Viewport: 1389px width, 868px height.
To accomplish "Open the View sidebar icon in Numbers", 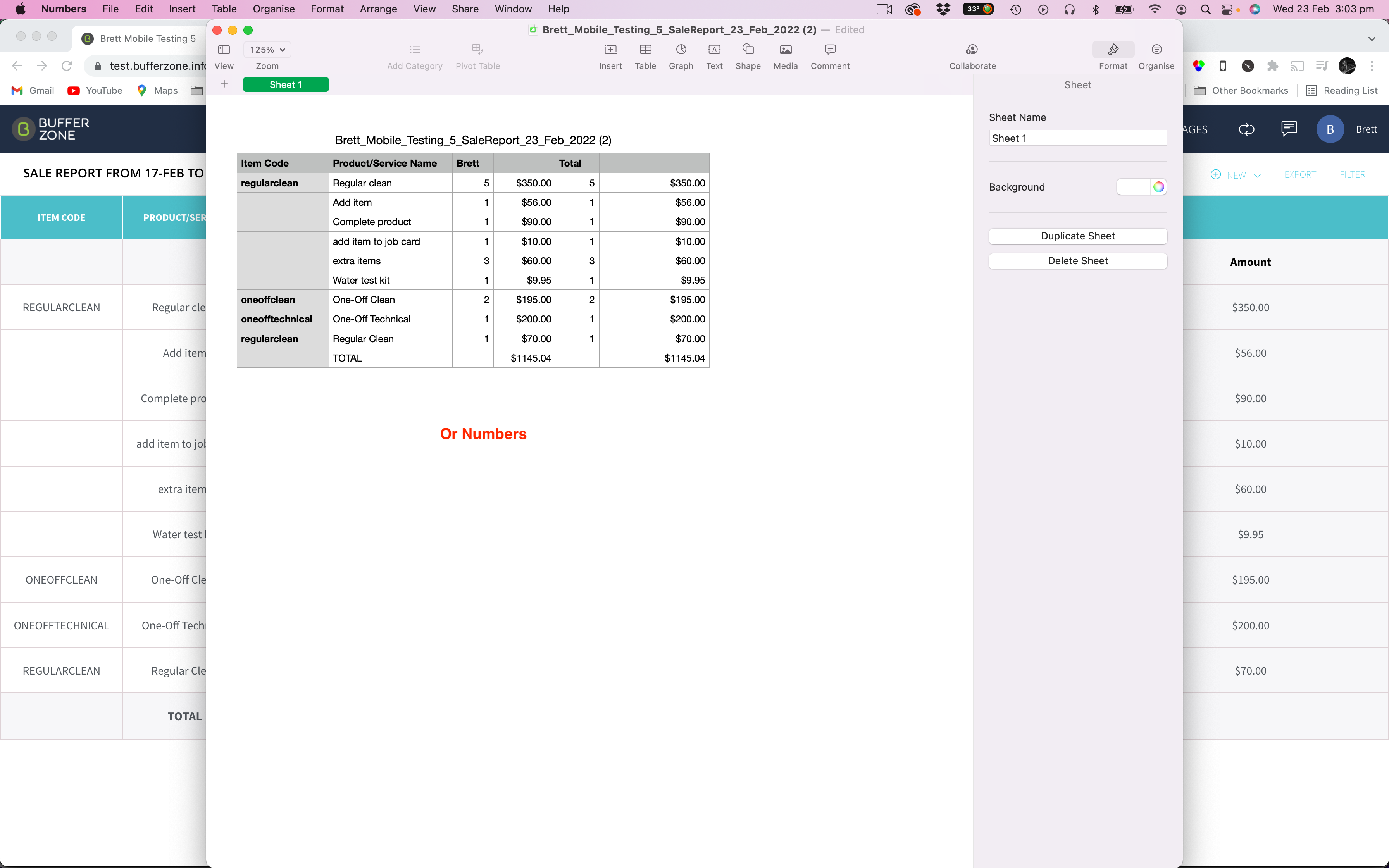I will pyautogui.click(x=224, y=50).
